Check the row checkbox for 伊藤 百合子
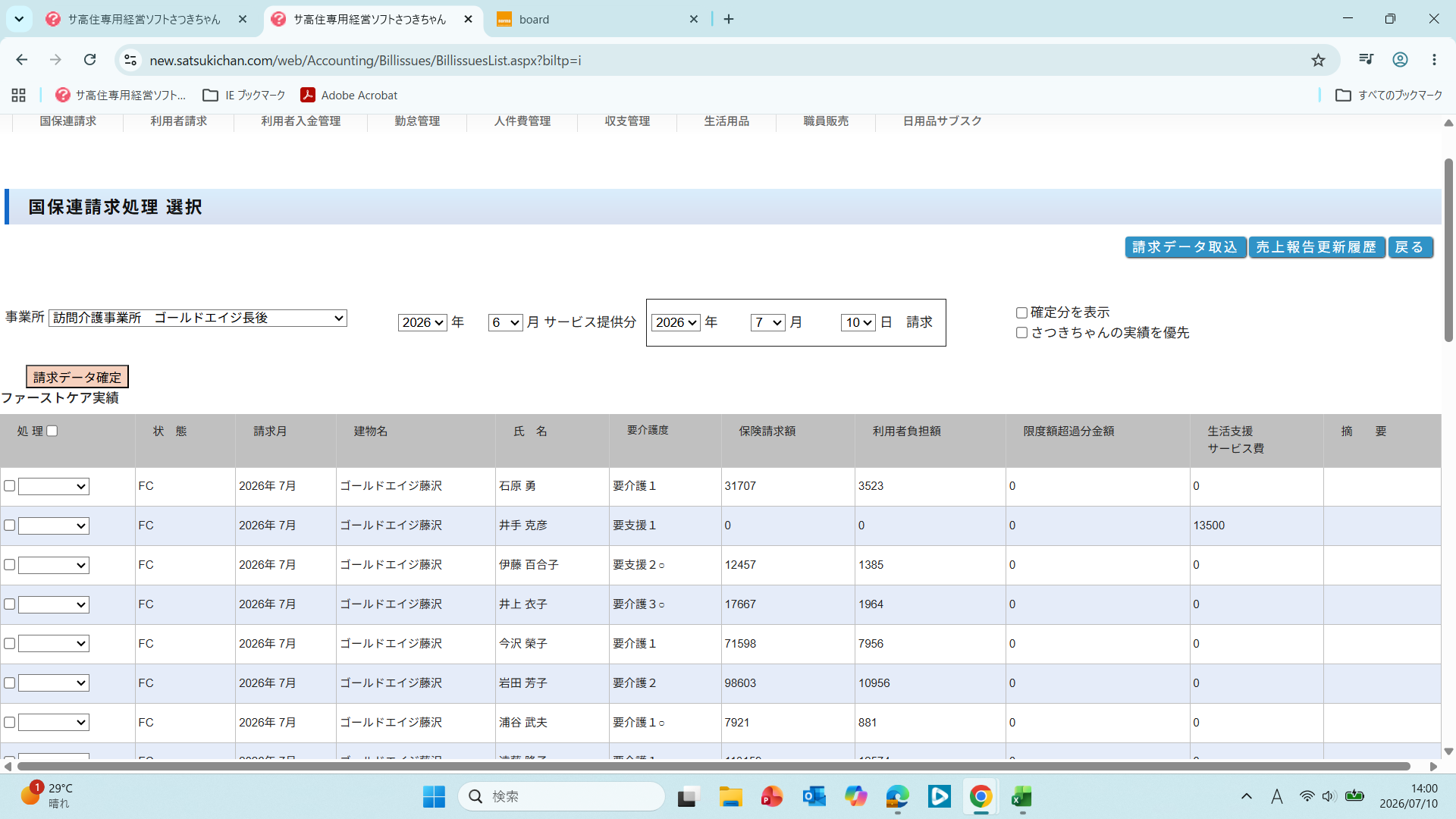1456x819 pixels. coord(10,564)
